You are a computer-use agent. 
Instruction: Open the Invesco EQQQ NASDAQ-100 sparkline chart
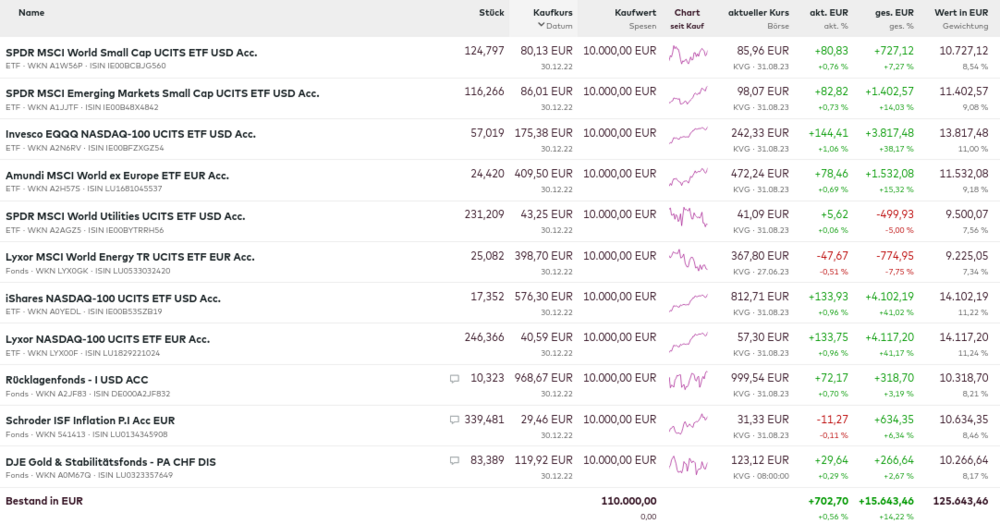pos(688,137)
